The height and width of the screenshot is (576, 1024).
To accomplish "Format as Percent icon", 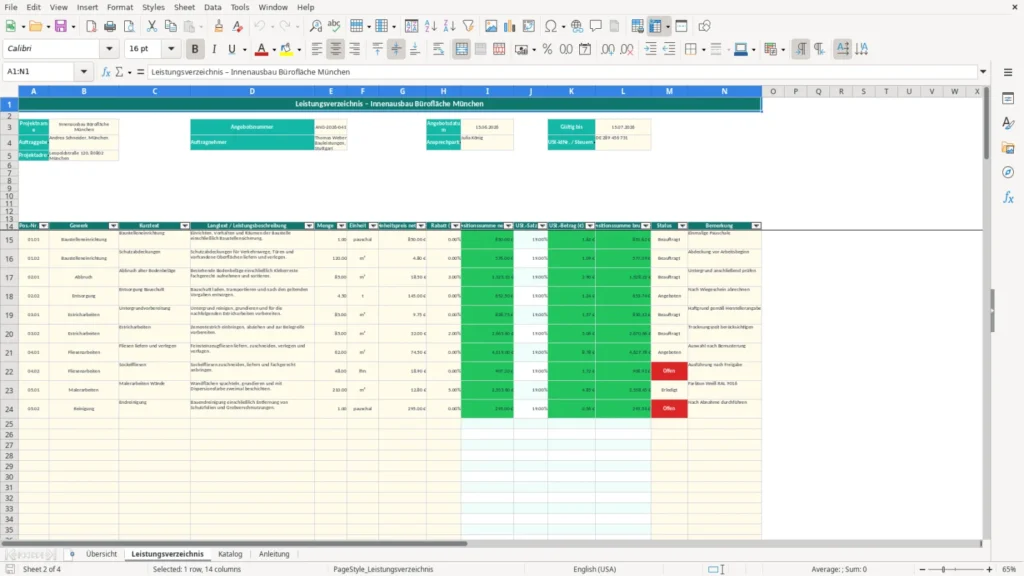I will click(x=547, y=49).
